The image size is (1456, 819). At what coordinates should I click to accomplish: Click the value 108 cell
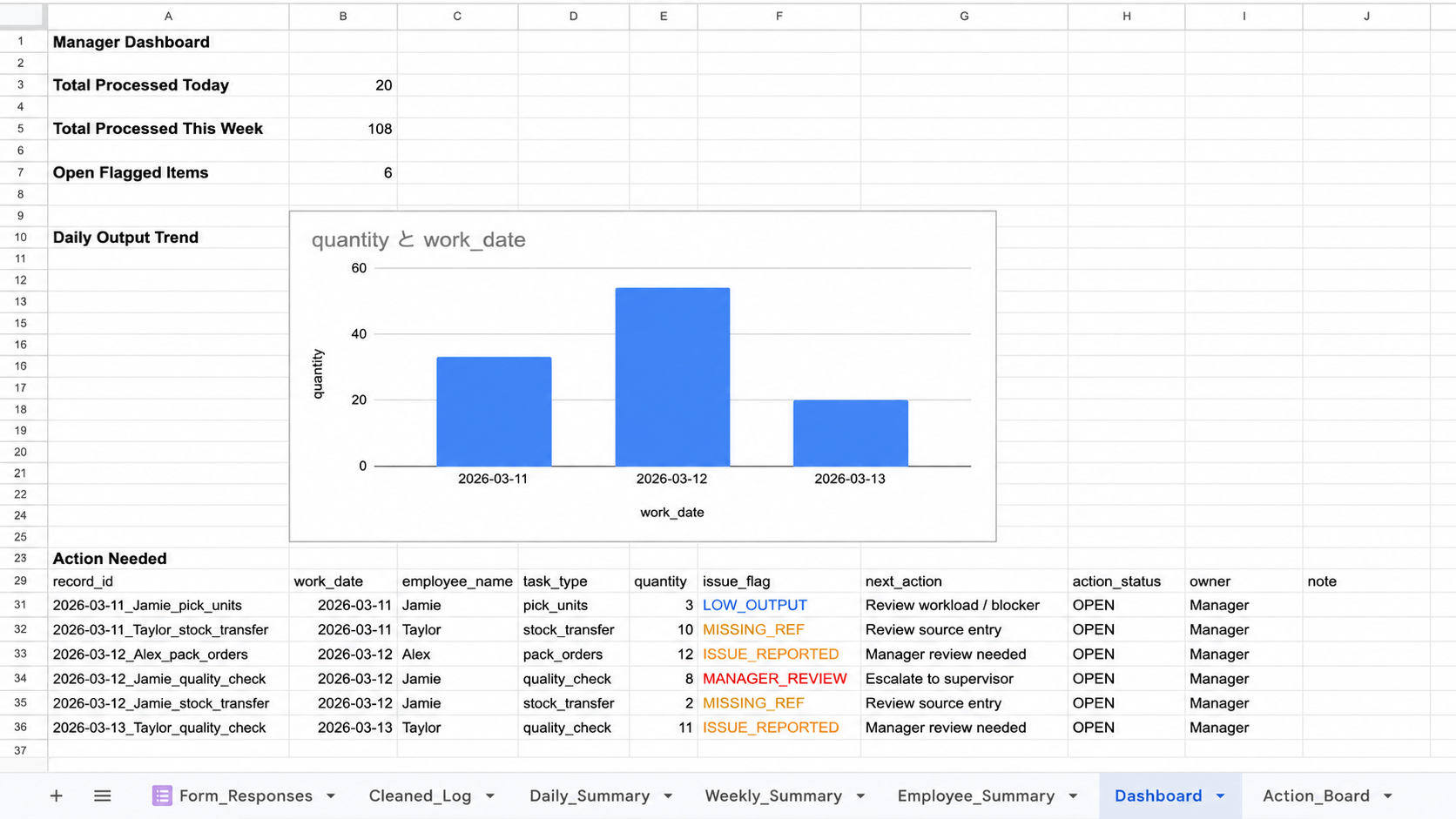[x=343, y=129]
